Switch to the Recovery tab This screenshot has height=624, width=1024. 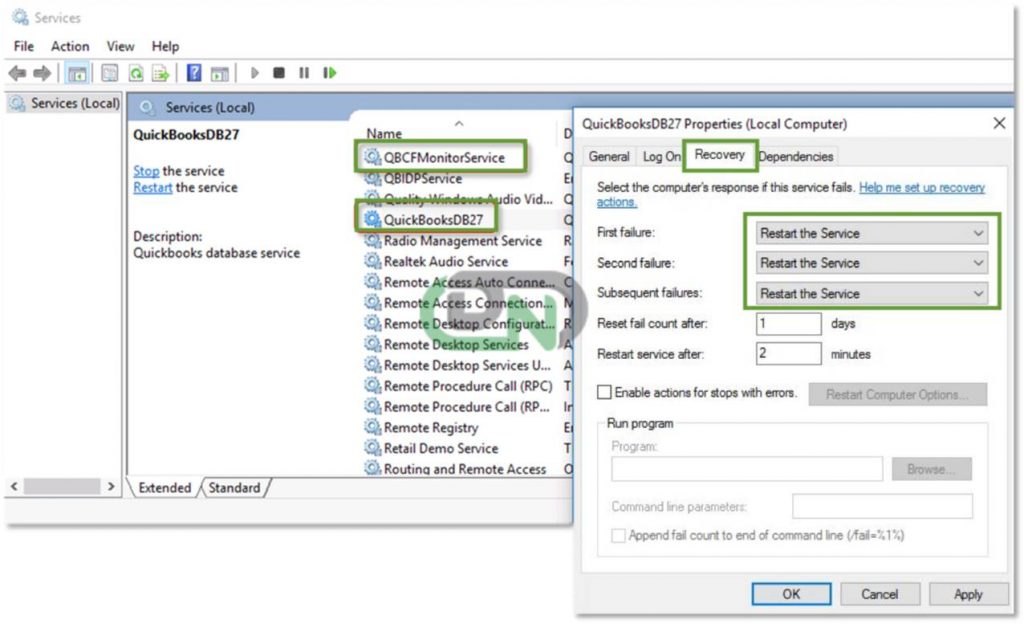(720, 155)
